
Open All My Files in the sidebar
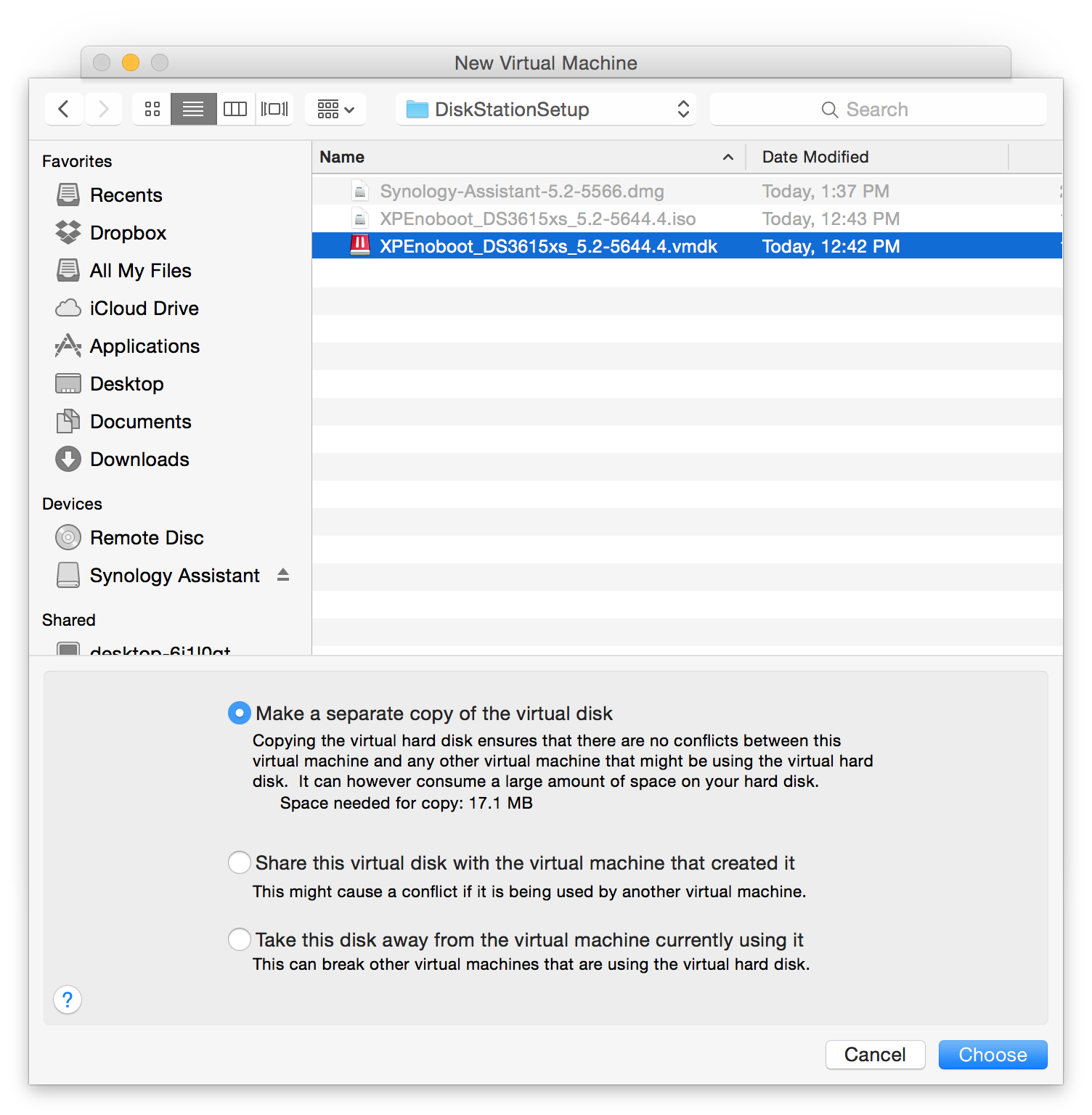click(x=123, y=270)
